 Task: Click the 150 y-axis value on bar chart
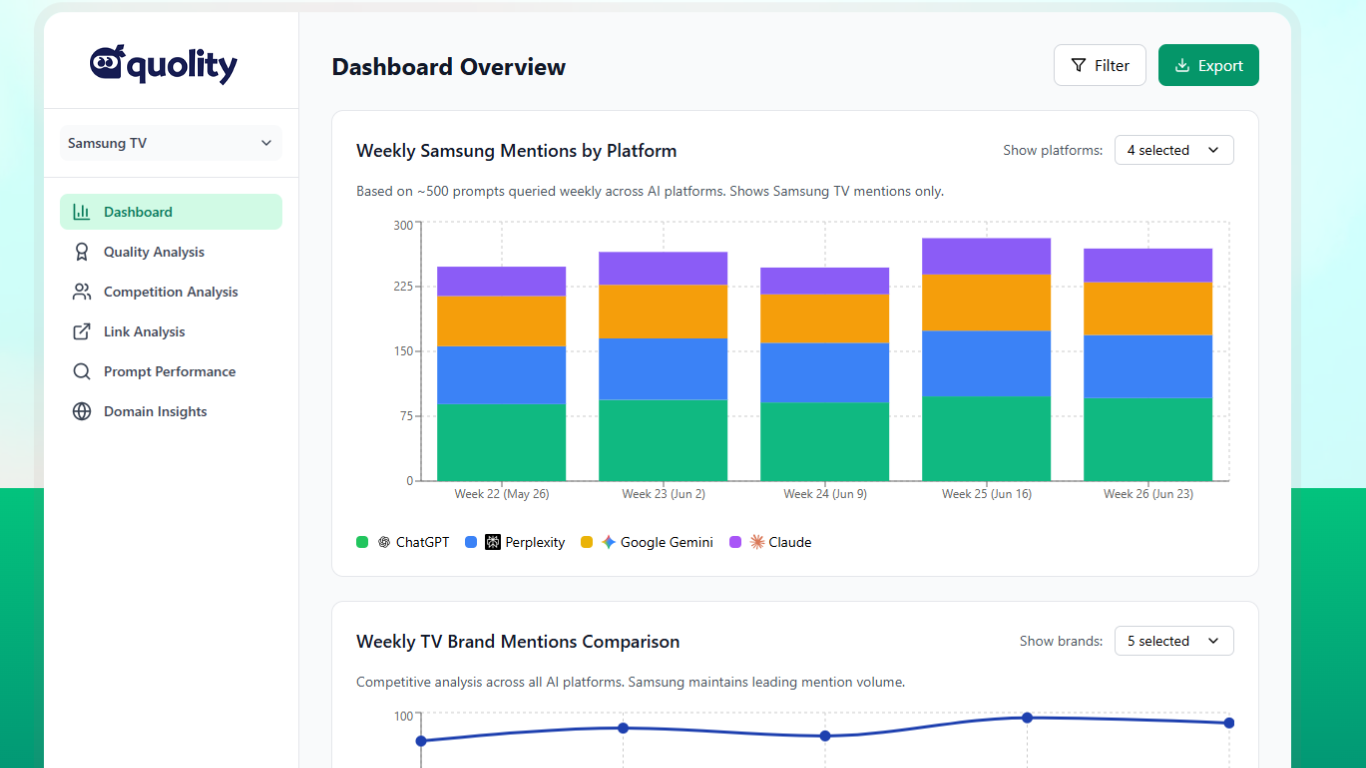tap(403, 351)
